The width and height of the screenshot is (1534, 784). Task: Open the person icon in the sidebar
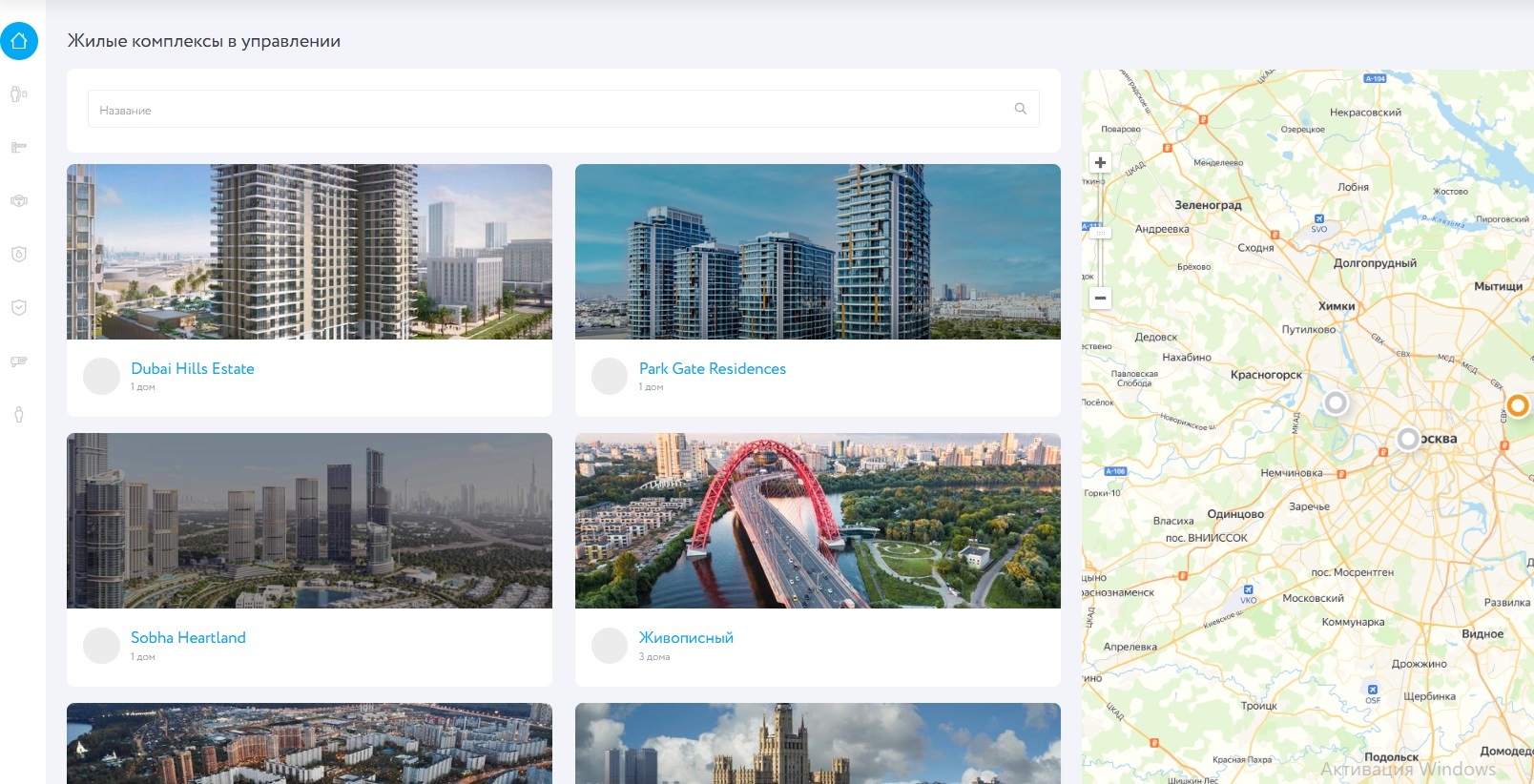pos(18,415)
